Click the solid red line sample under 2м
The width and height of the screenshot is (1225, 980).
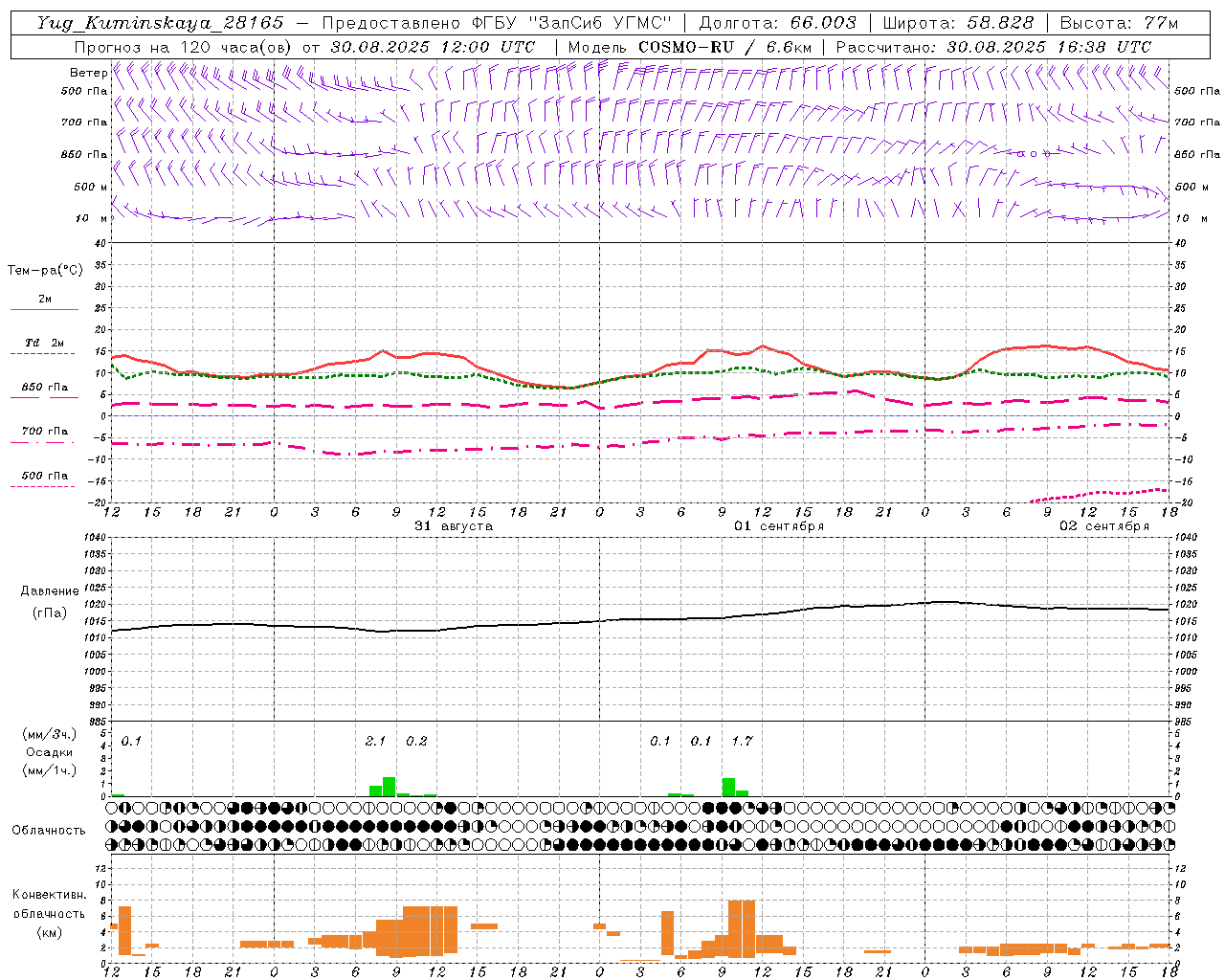pos(44,309)
